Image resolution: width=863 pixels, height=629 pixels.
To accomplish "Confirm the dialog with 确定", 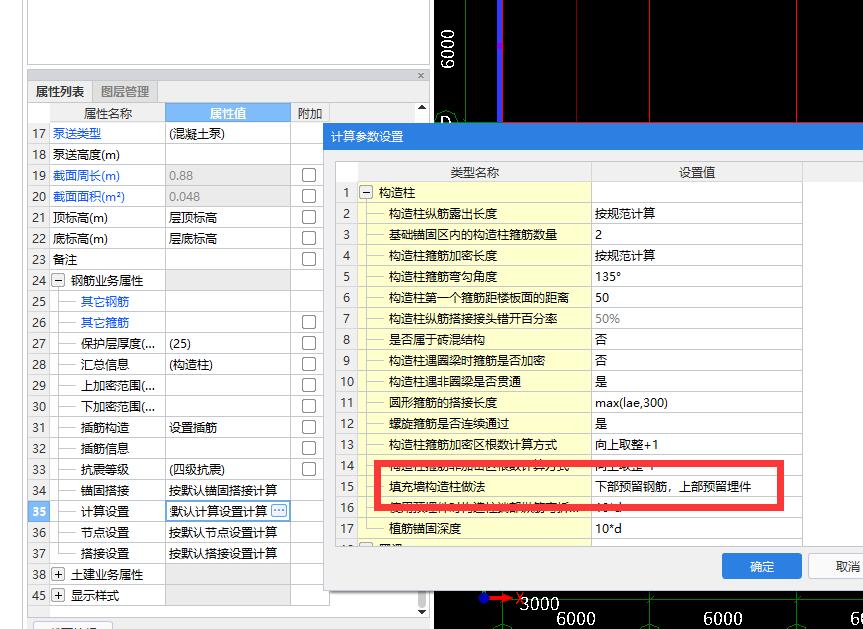I will [761, 565].
